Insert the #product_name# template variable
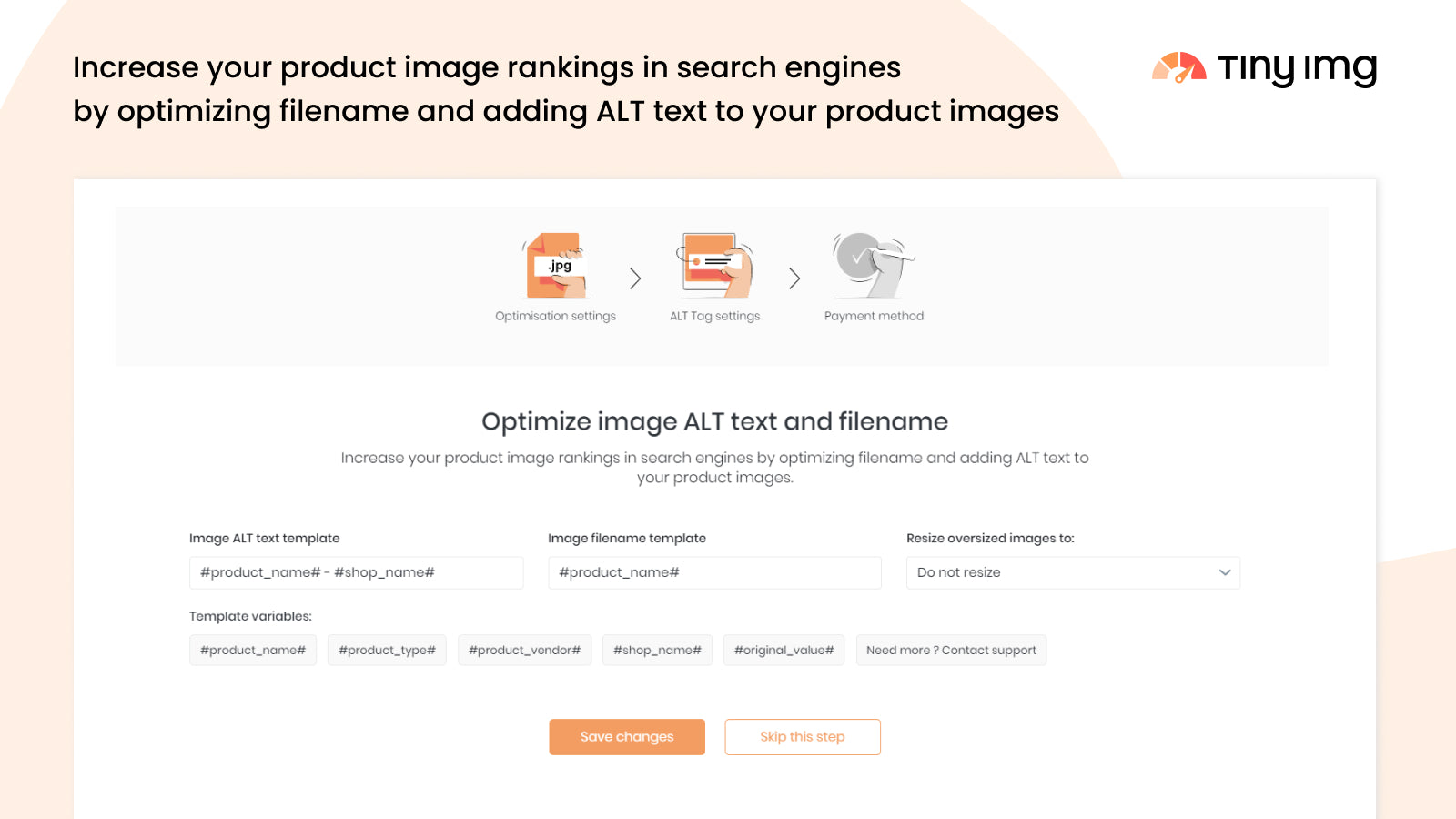The width and height of the screenshot is (1456, 819). (253, 651)
